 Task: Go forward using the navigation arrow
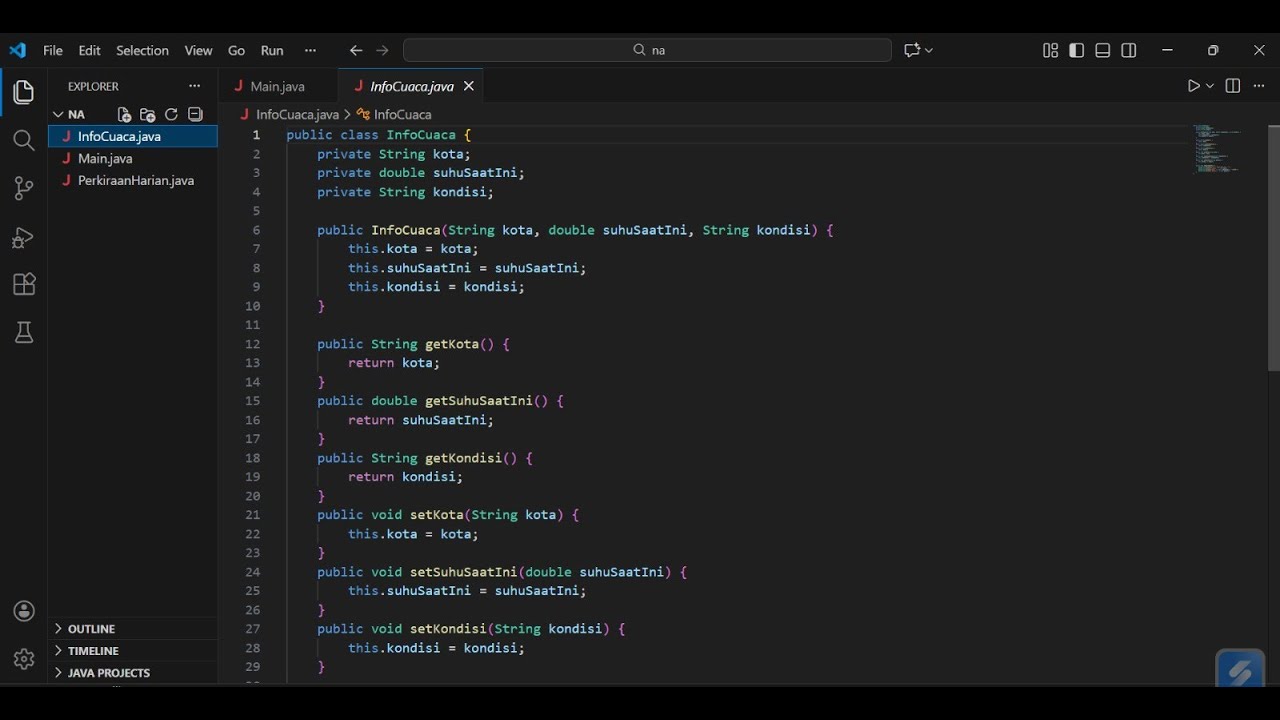(x=382, y=50)
